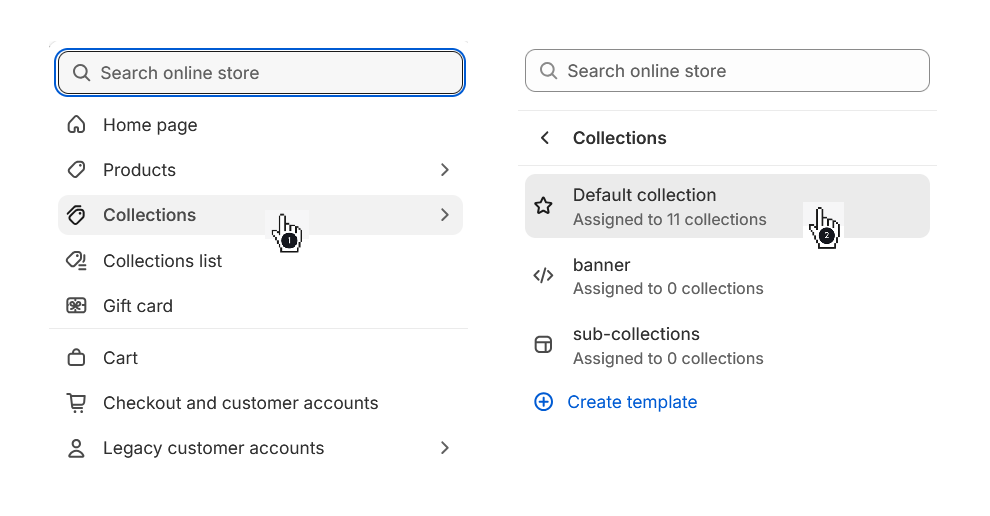Expand the Products submenu chevron

click(444, 169)
